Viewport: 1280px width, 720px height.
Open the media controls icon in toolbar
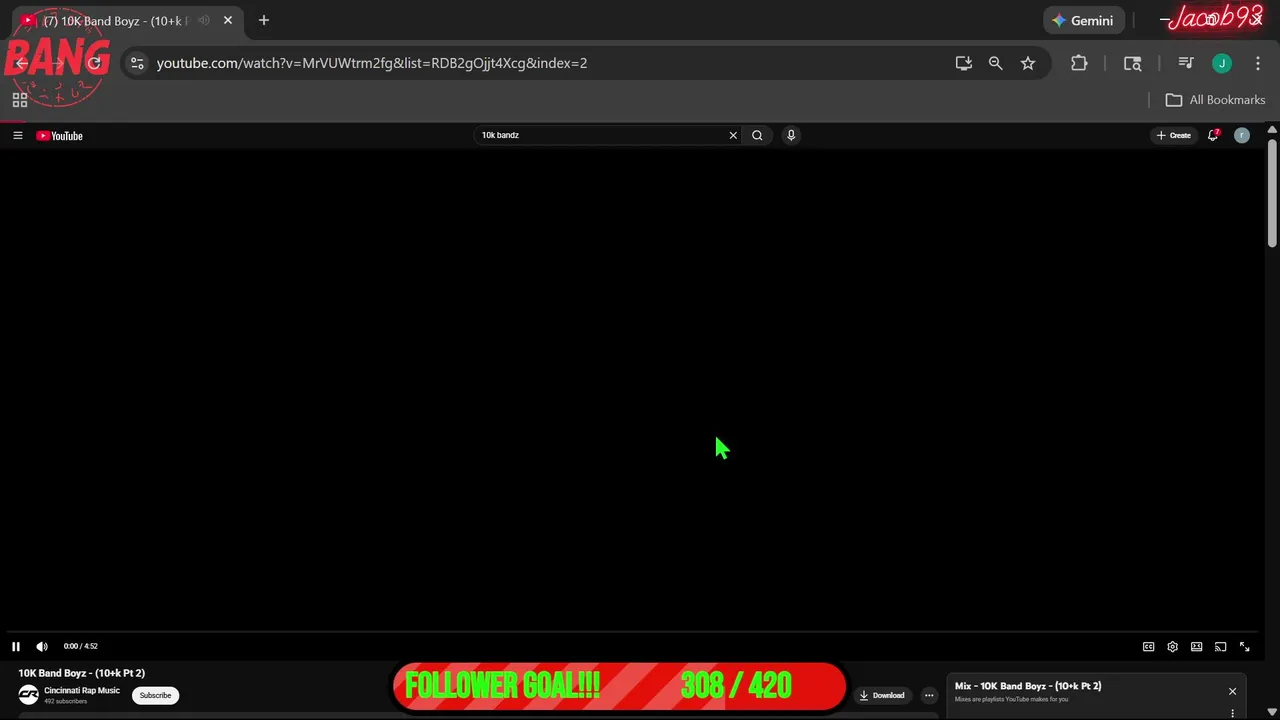tap(1186, 63)
